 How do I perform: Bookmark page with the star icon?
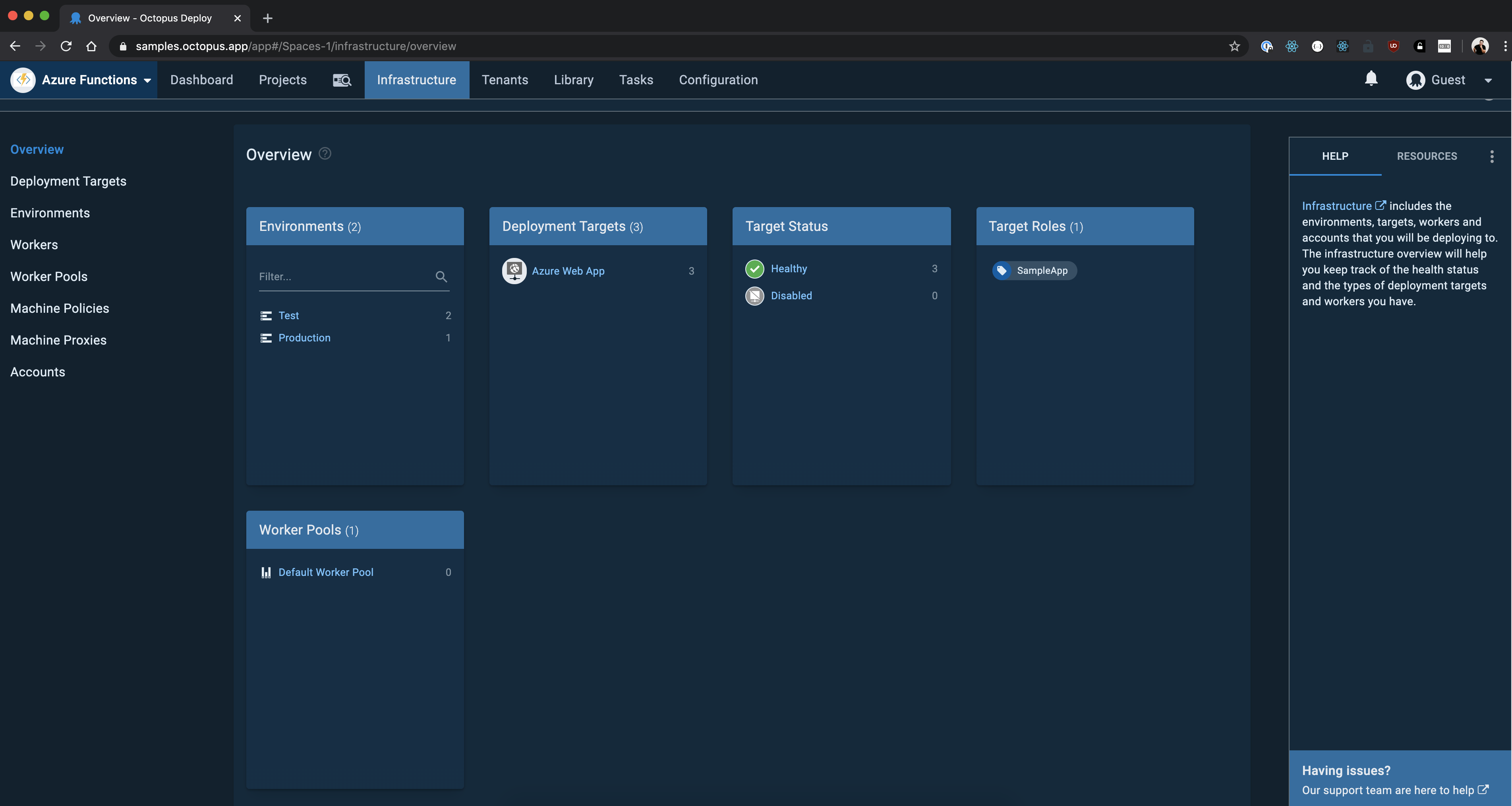coord(1234,46)
